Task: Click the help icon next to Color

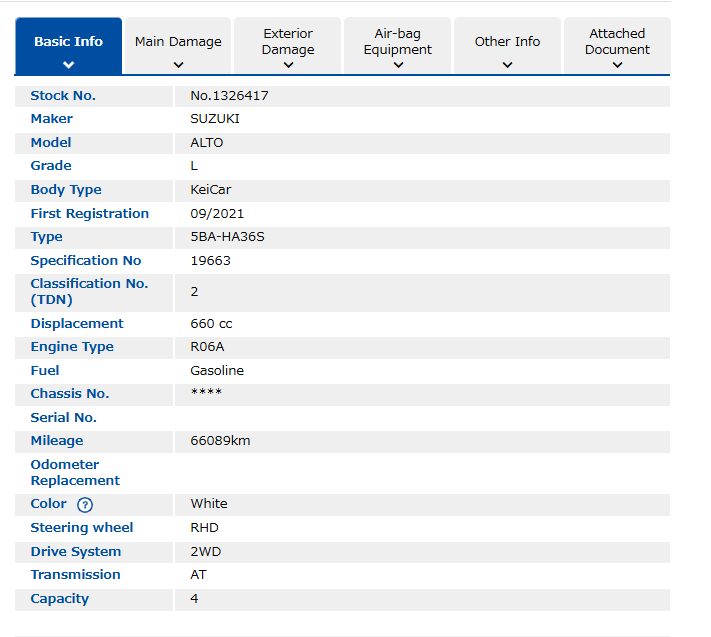Action: pyautogui.click(x=84, y=505)
